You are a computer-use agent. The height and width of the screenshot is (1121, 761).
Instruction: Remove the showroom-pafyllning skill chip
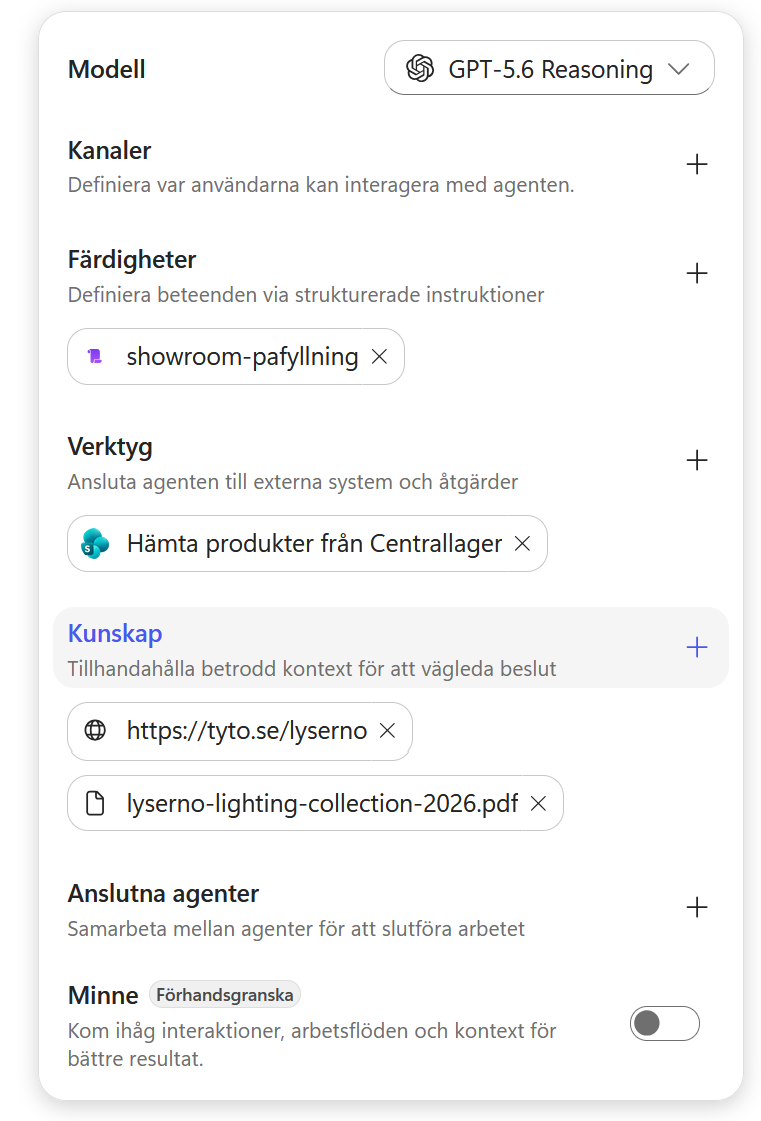379,356
